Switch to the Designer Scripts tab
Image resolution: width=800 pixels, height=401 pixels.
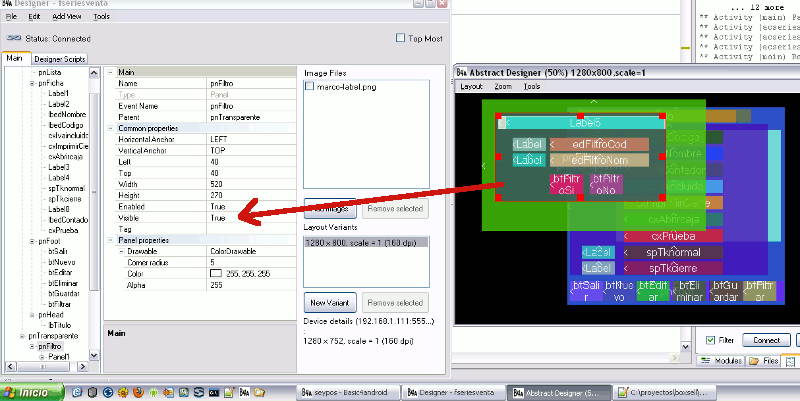60,59
